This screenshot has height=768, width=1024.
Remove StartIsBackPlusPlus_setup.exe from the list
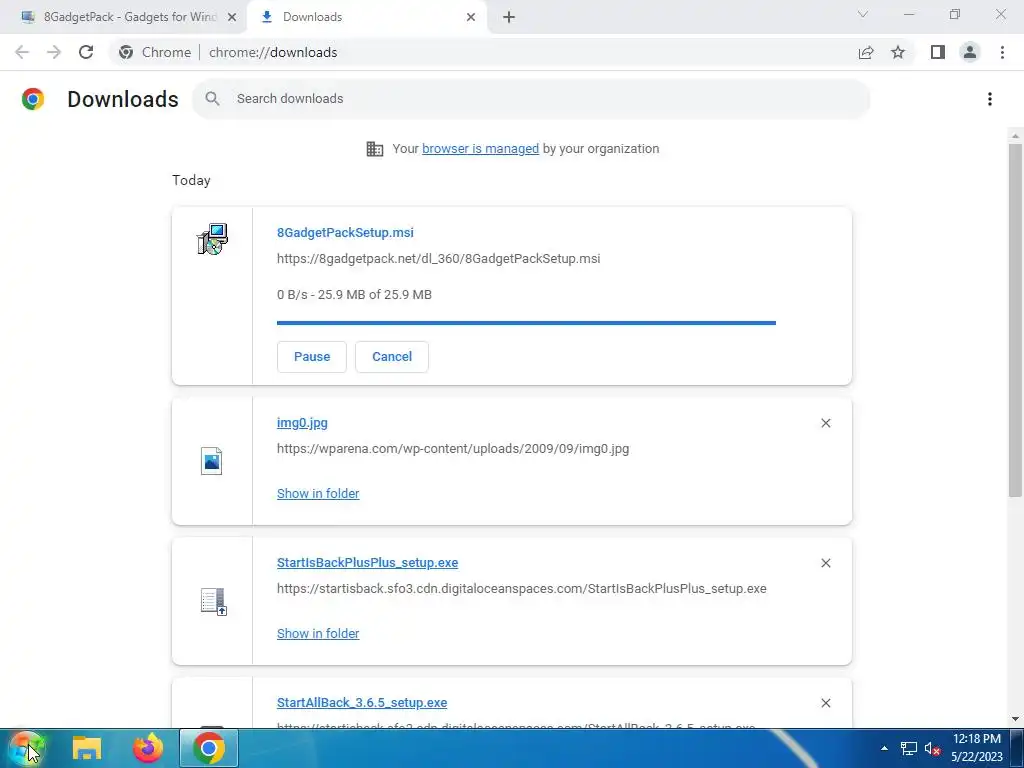[825, 563]
